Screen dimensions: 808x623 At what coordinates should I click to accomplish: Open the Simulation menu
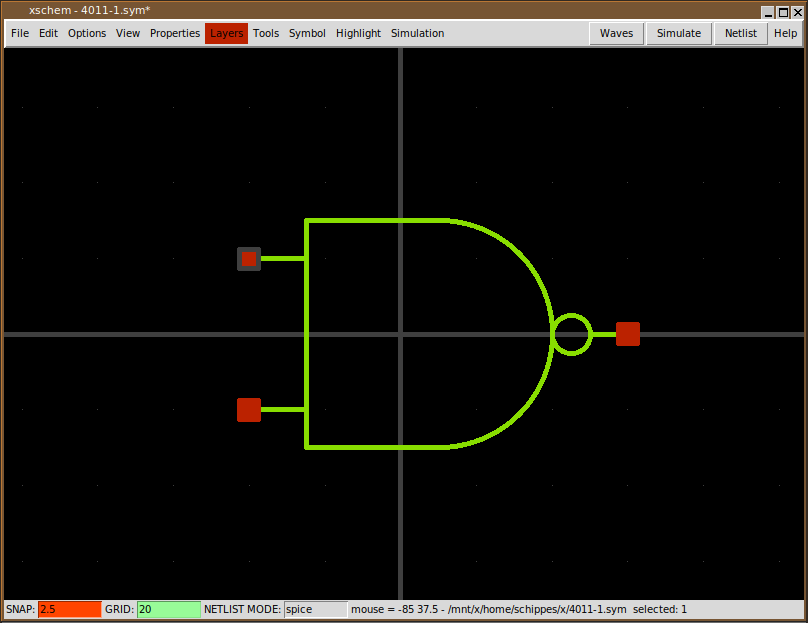point(417,33)
